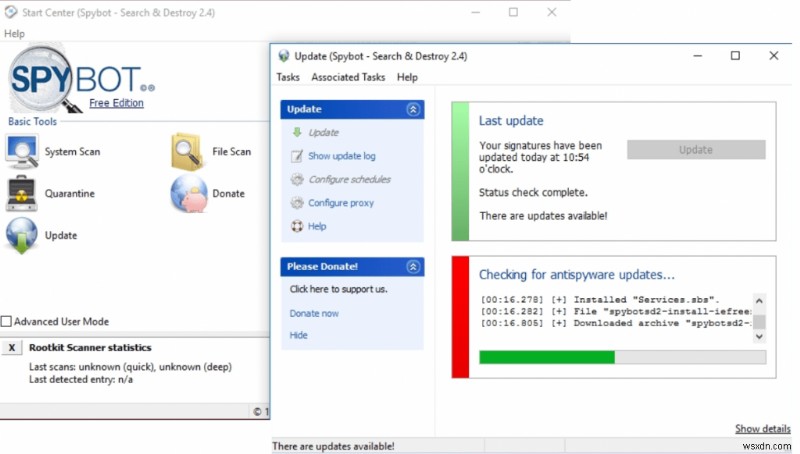The width and height of the screenshot is (800, 454).
Task: Open the File Scan folder icon
Action: click(x=187, y=152)
